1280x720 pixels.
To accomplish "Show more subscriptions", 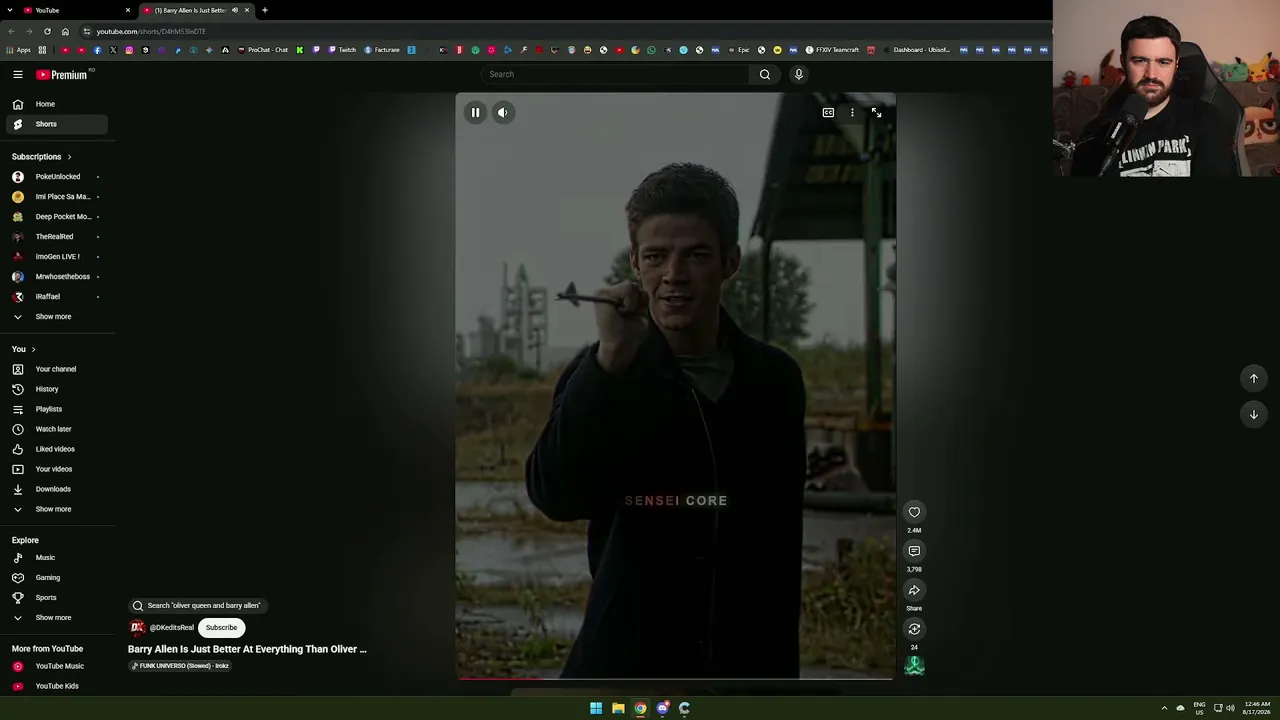I will (x=58, y=317).
